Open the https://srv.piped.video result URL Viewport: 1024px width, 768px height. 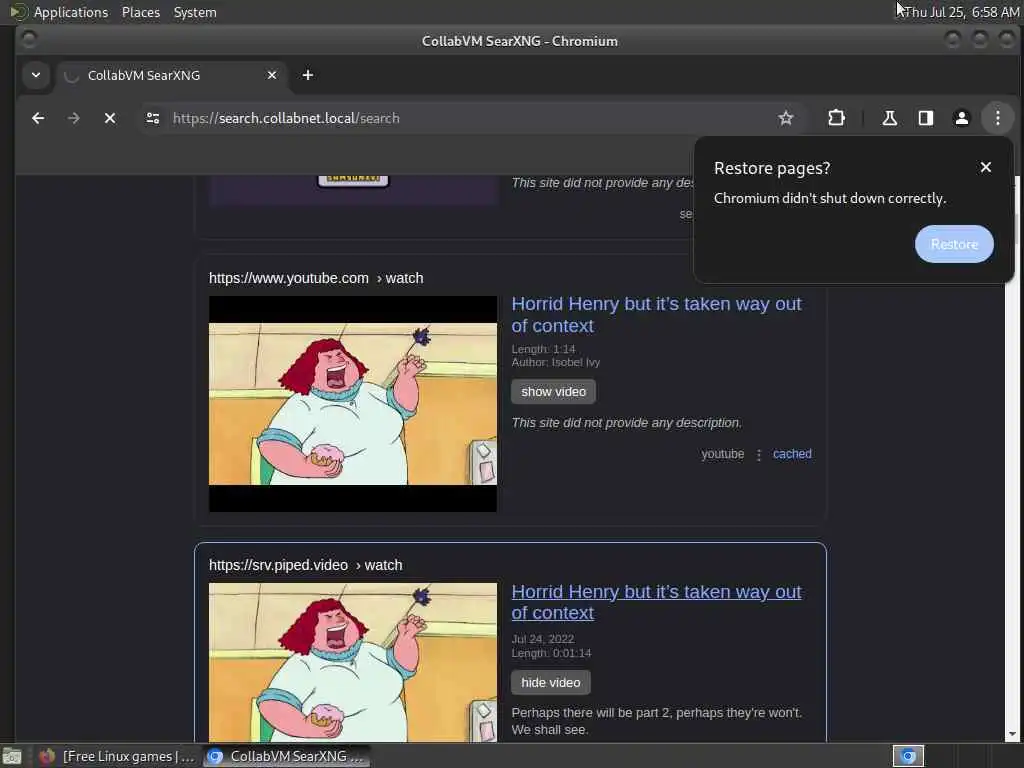[x=306, y=566]
